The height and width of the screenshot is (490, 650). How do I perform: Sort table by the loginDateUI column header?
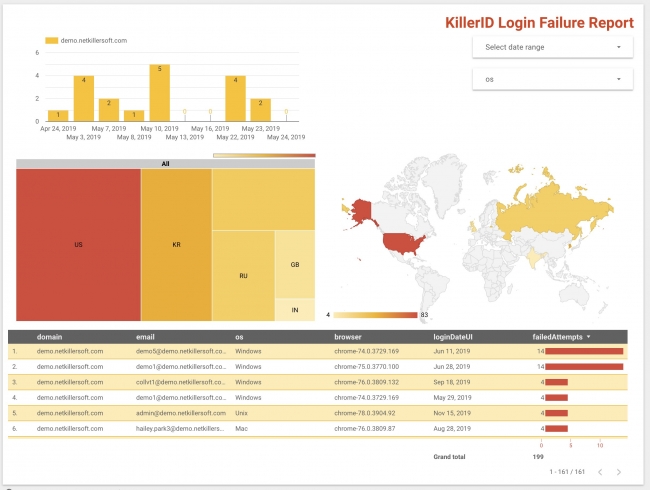453,337
